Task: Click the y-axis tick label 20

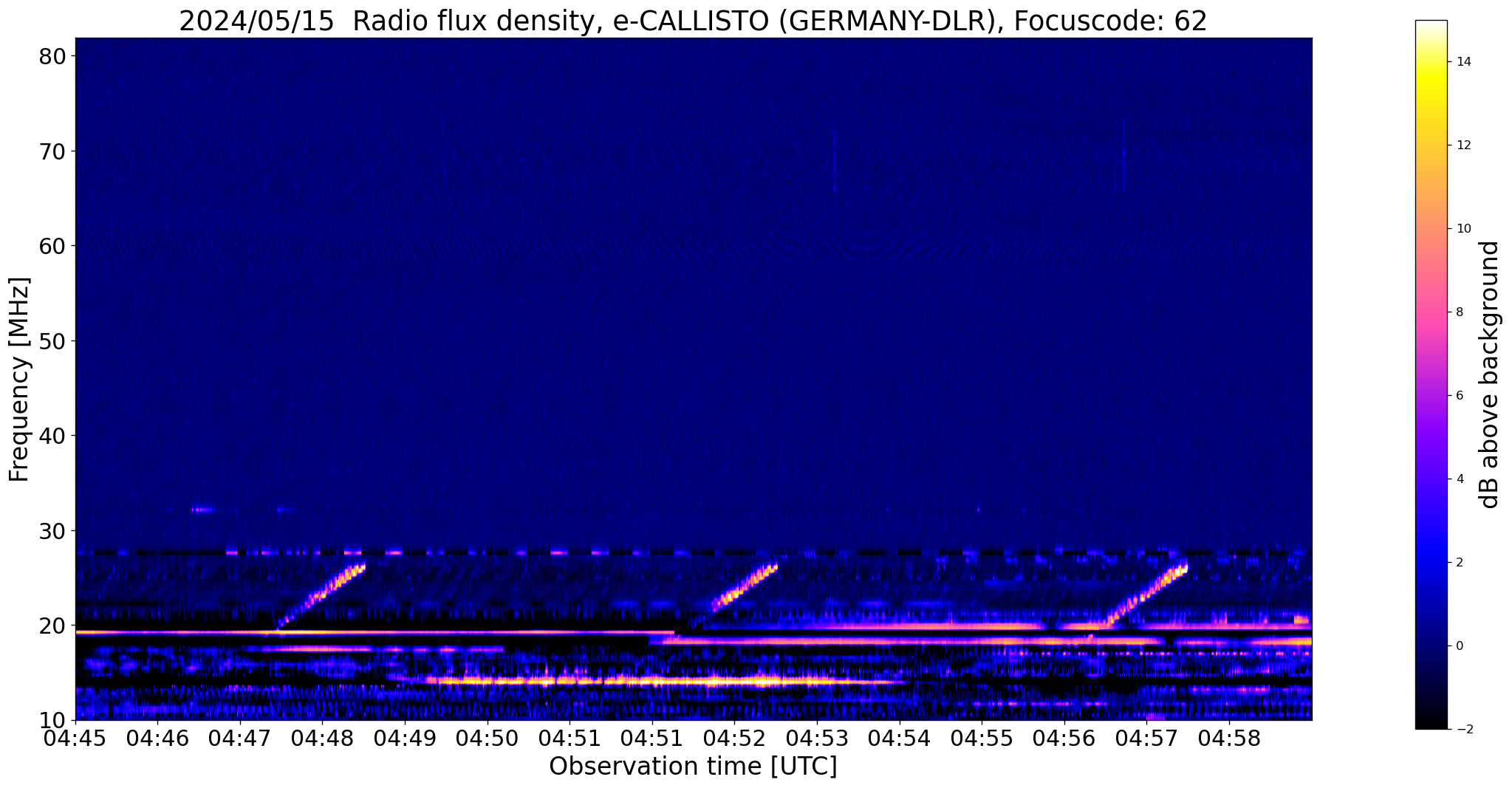Action: [52, 626]
